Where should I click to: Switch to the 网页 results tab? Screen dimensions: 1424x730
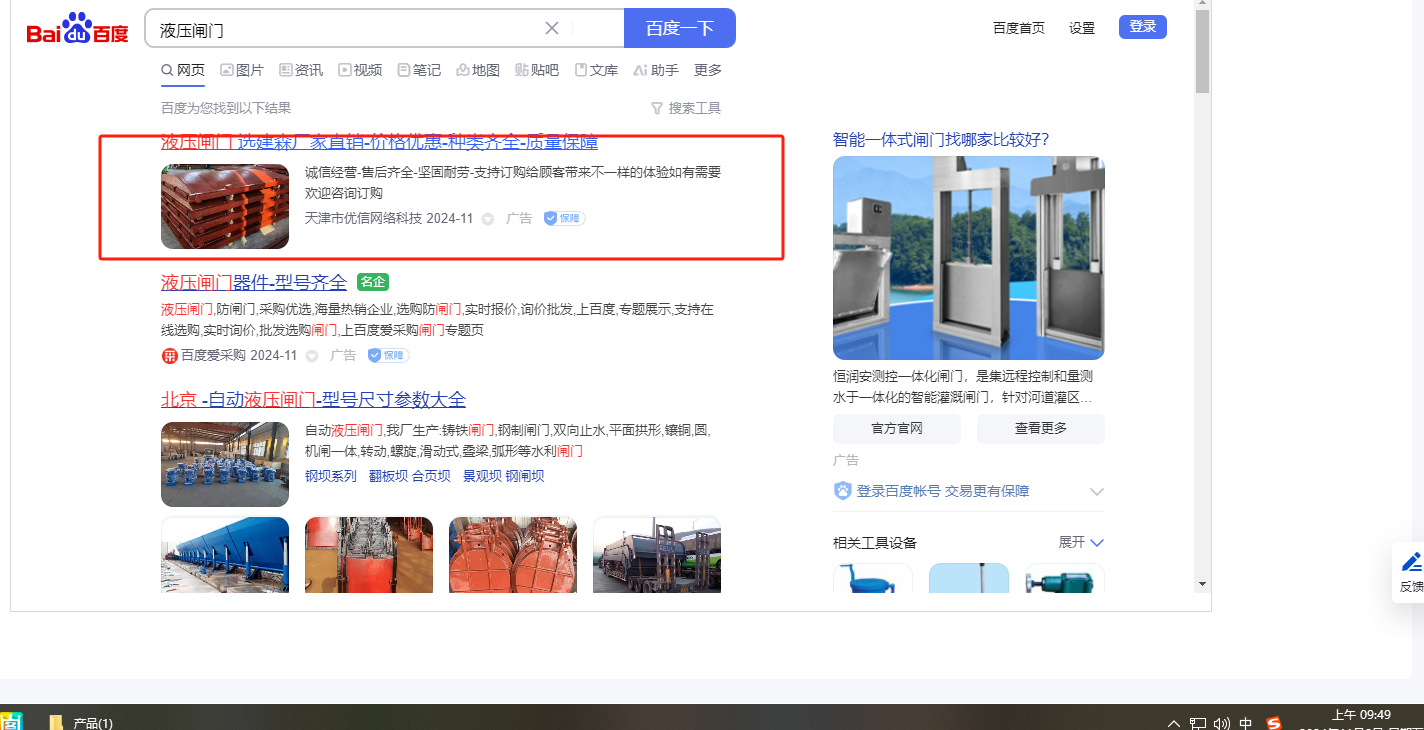183,70
